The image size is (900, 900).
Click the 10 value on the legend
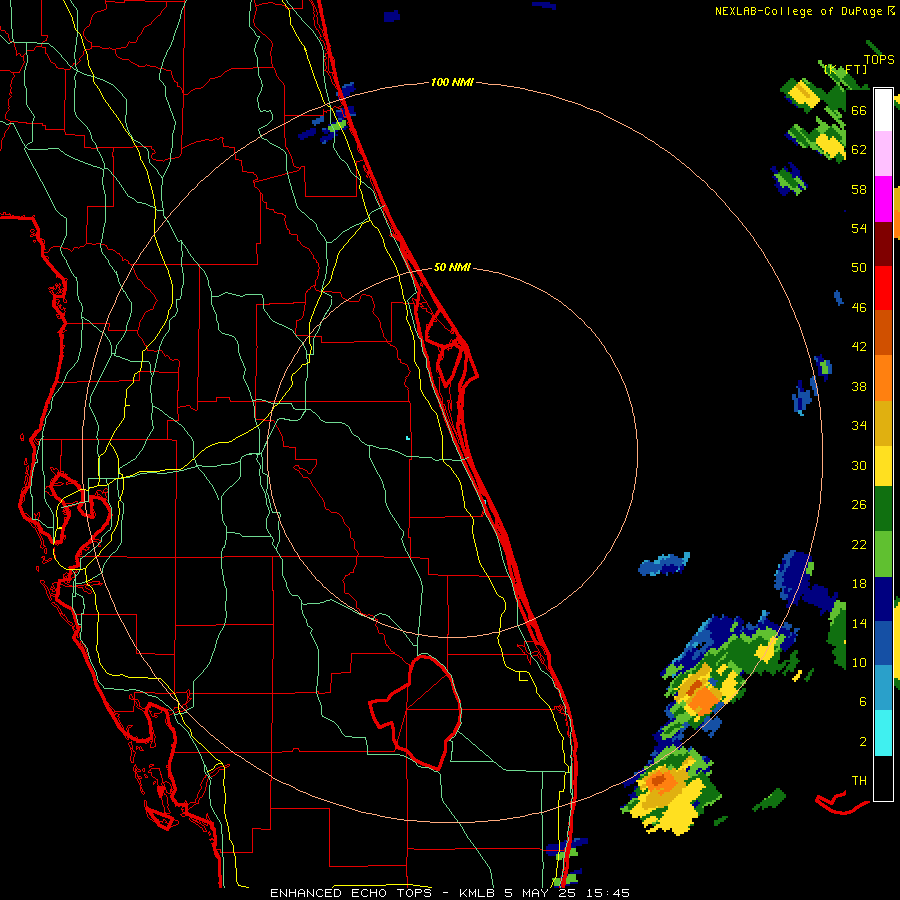coord(859,663)
